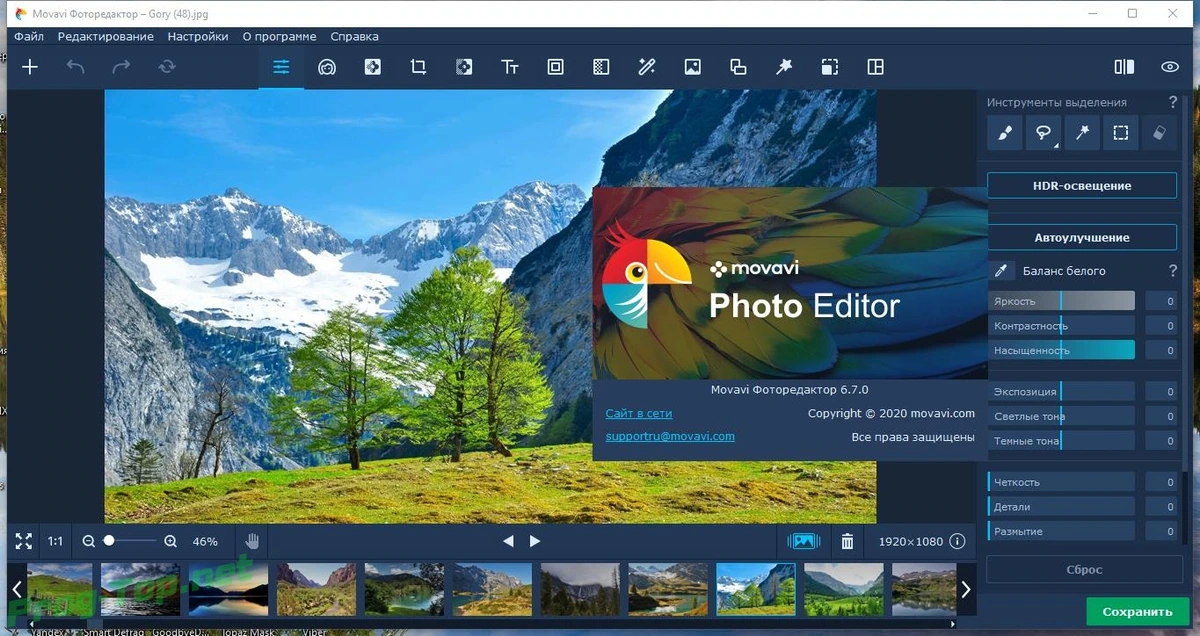
Task: Go to previous photo with left triangle
Action: [x=508, y=541]
